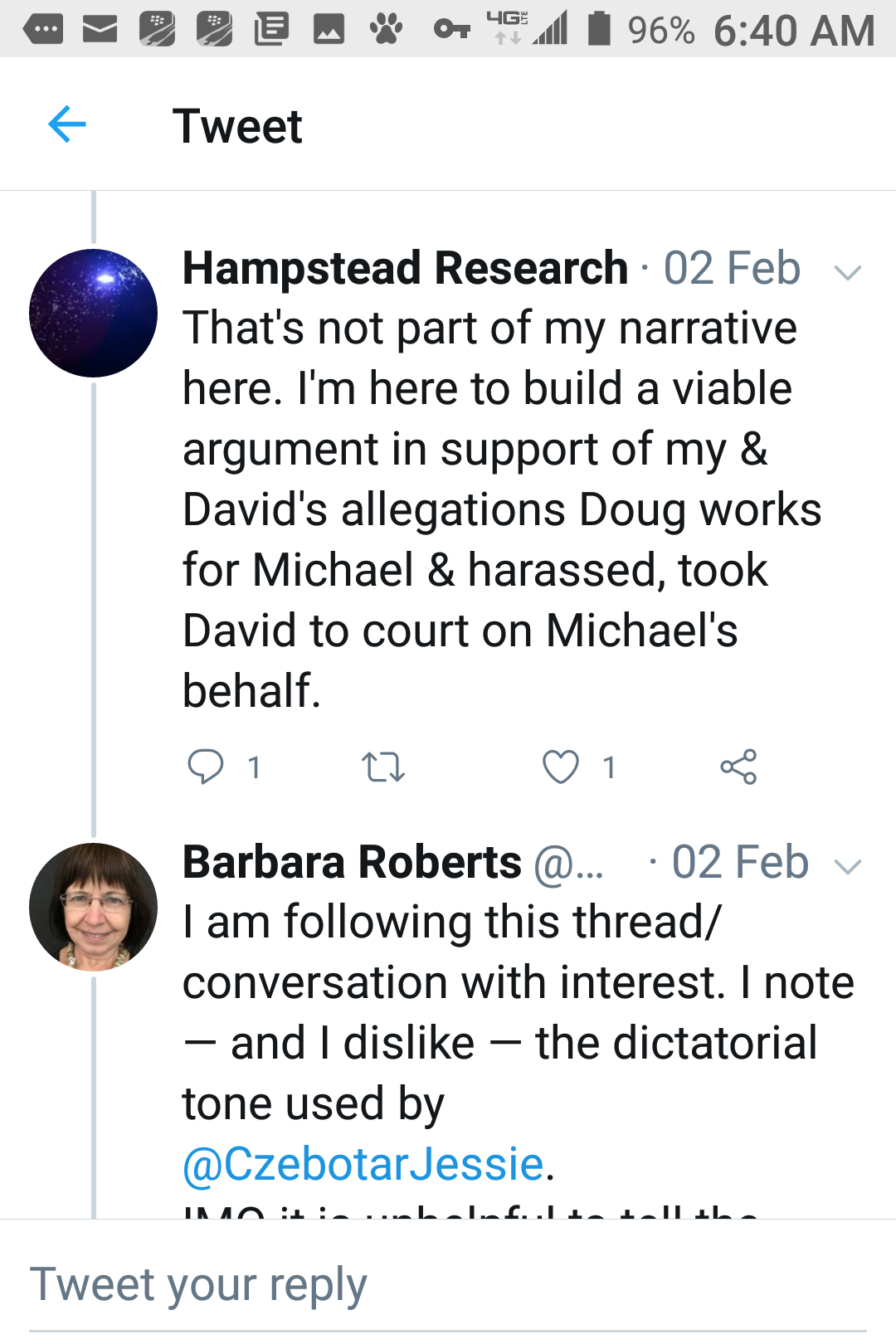This screenshot has width=896, height=1344.
Task: Retweet the Hampstead Research tweet
Action: 383,767
